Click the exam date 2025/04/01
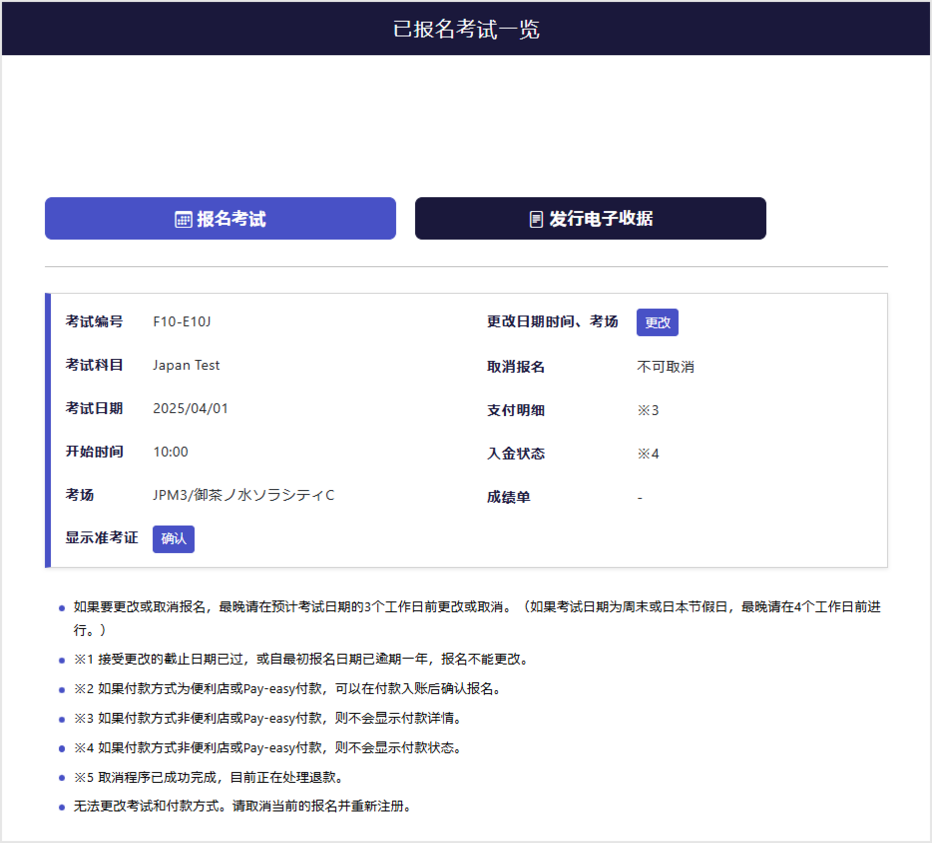The width and height of the screenshot is (932, 843). (190, 408)
